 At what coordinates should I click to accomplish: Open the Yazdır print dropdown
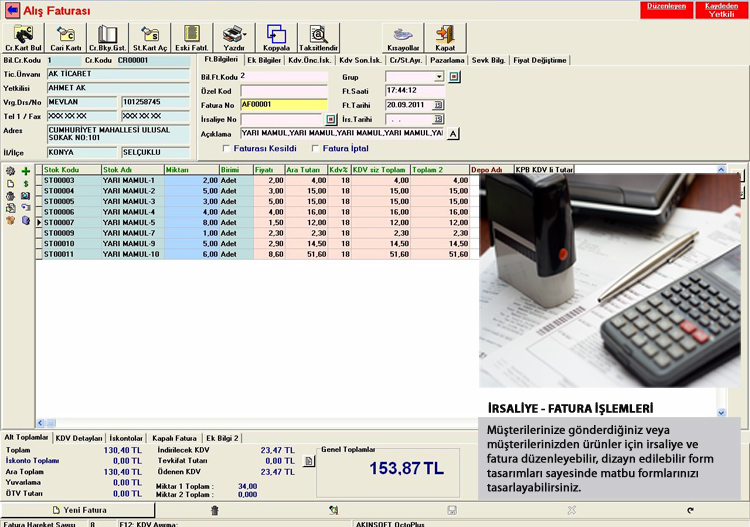234,37
